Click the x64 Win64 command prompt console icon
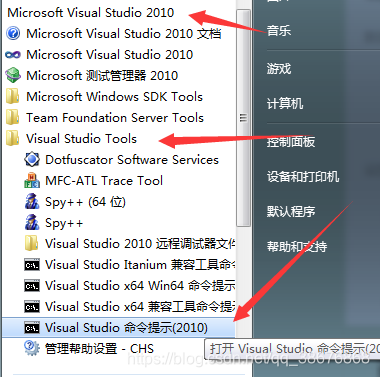Screen dimensions: 380x377 (x=32, y=286)
